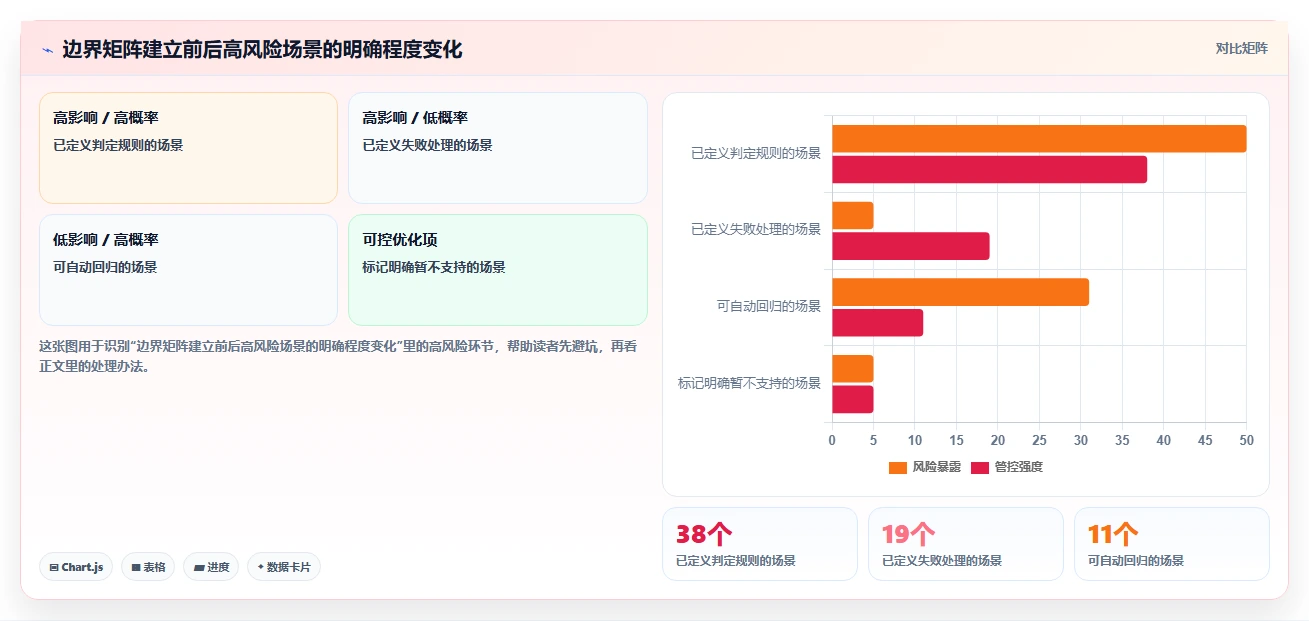1309x621 pixels.
Task: Click orange bar for 标记明确暂不支持的场景
Action: coord(853,369)
